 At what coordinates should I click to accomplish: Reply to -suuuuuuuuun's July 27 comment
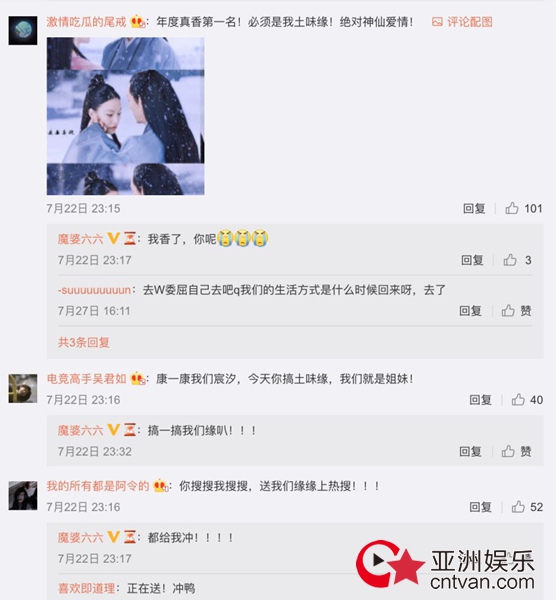(470, 311)
